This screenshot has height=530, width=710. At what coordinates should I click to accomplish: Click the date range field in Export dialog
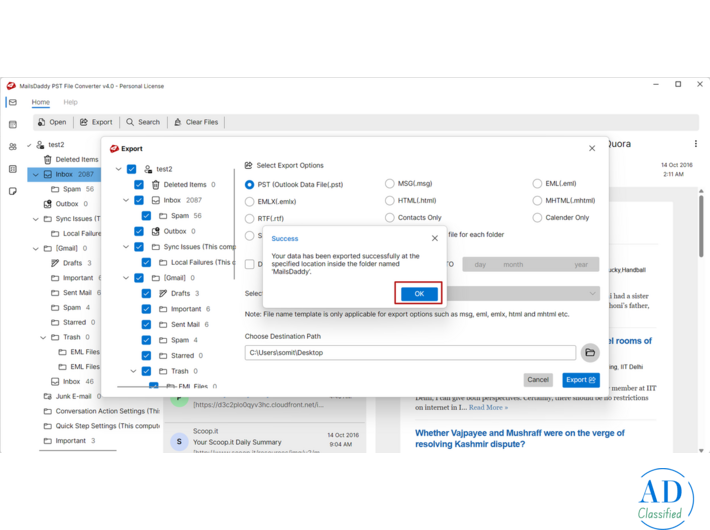pos(531,265)
